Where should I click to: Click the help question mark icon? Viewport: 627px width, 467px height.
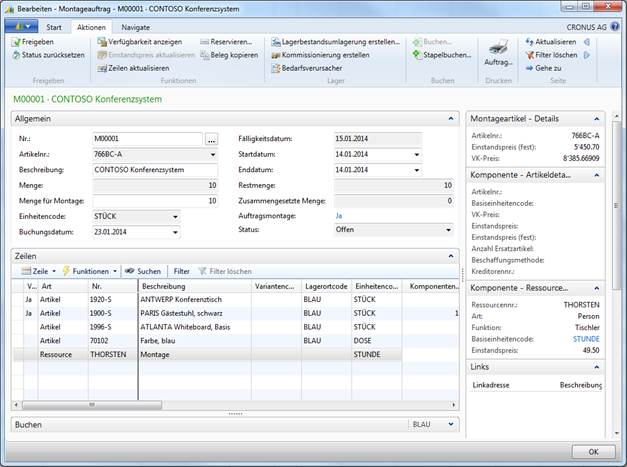[615, 27]
